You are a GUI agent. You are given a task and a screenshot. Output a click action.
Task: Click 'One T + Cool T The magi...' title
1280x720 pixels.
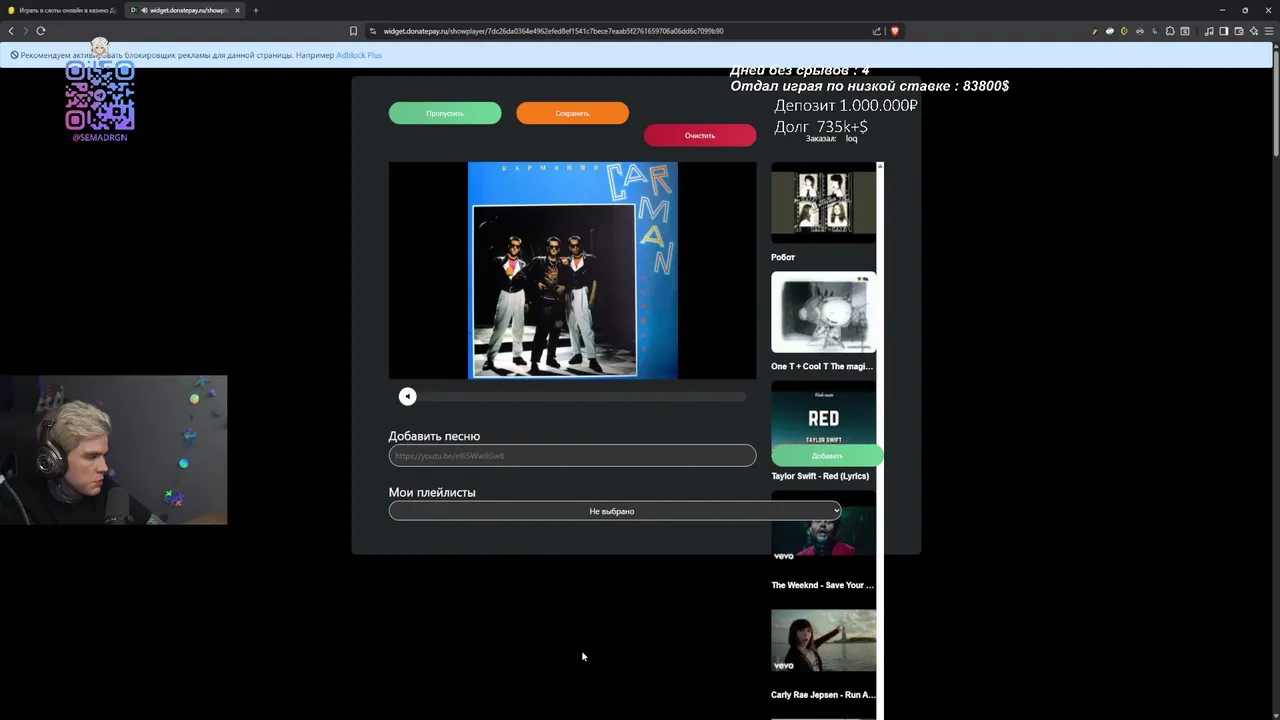[x=822, y=366]
